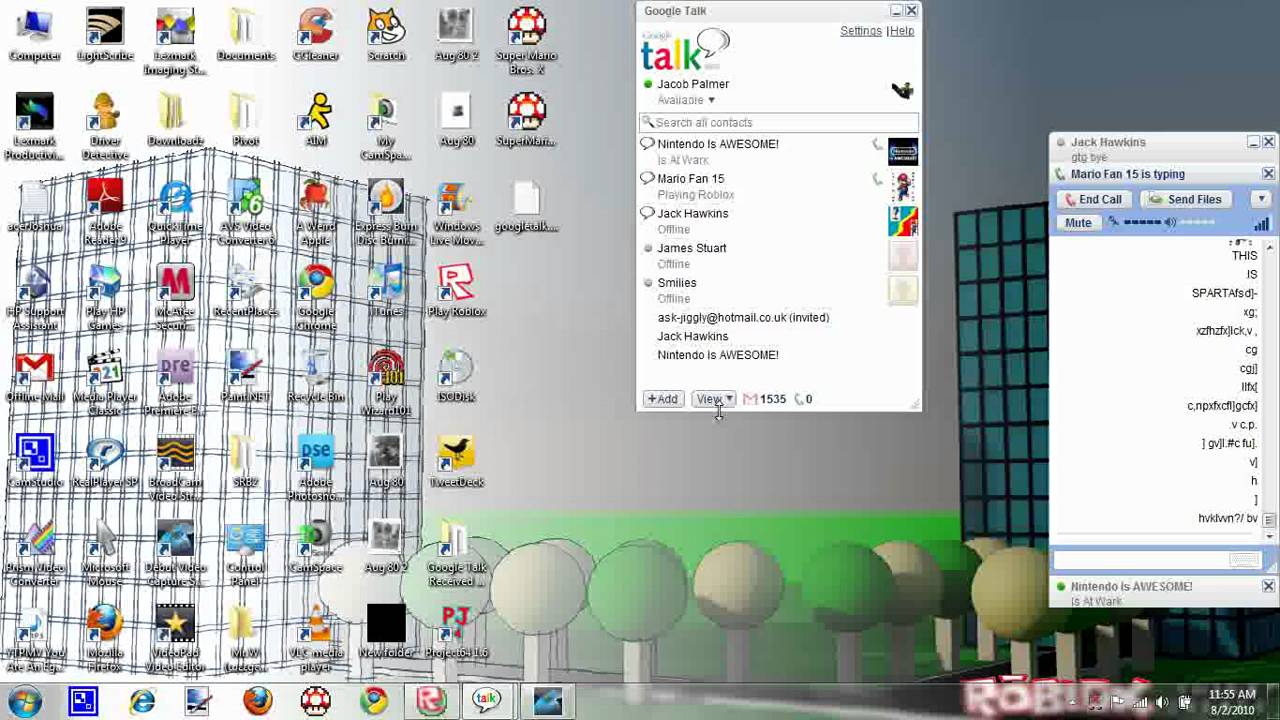Click the +Add contact button
Screen dimensions: 1280x720
662,399
